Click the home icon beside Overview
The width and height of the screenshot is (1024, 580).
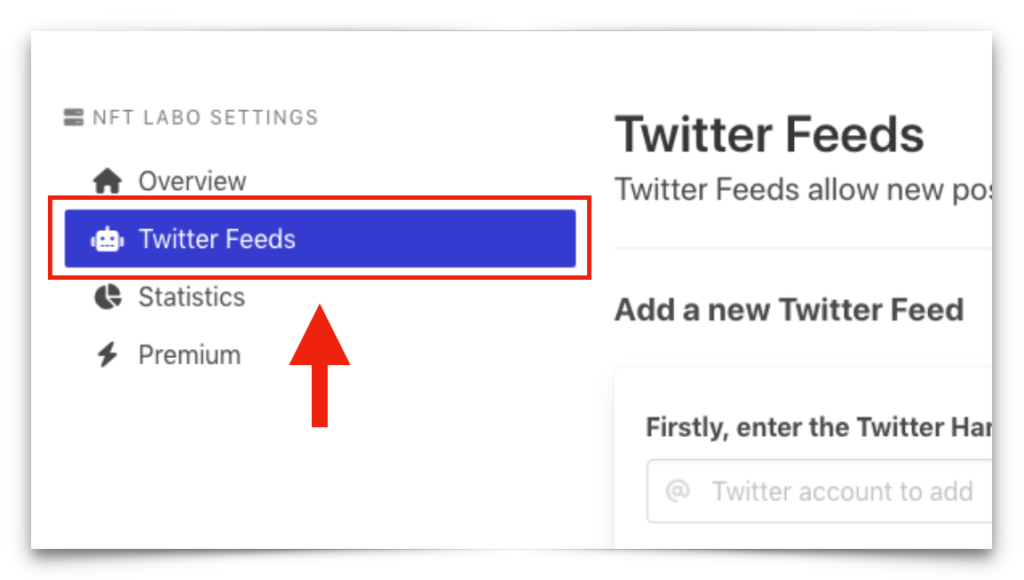108,180
